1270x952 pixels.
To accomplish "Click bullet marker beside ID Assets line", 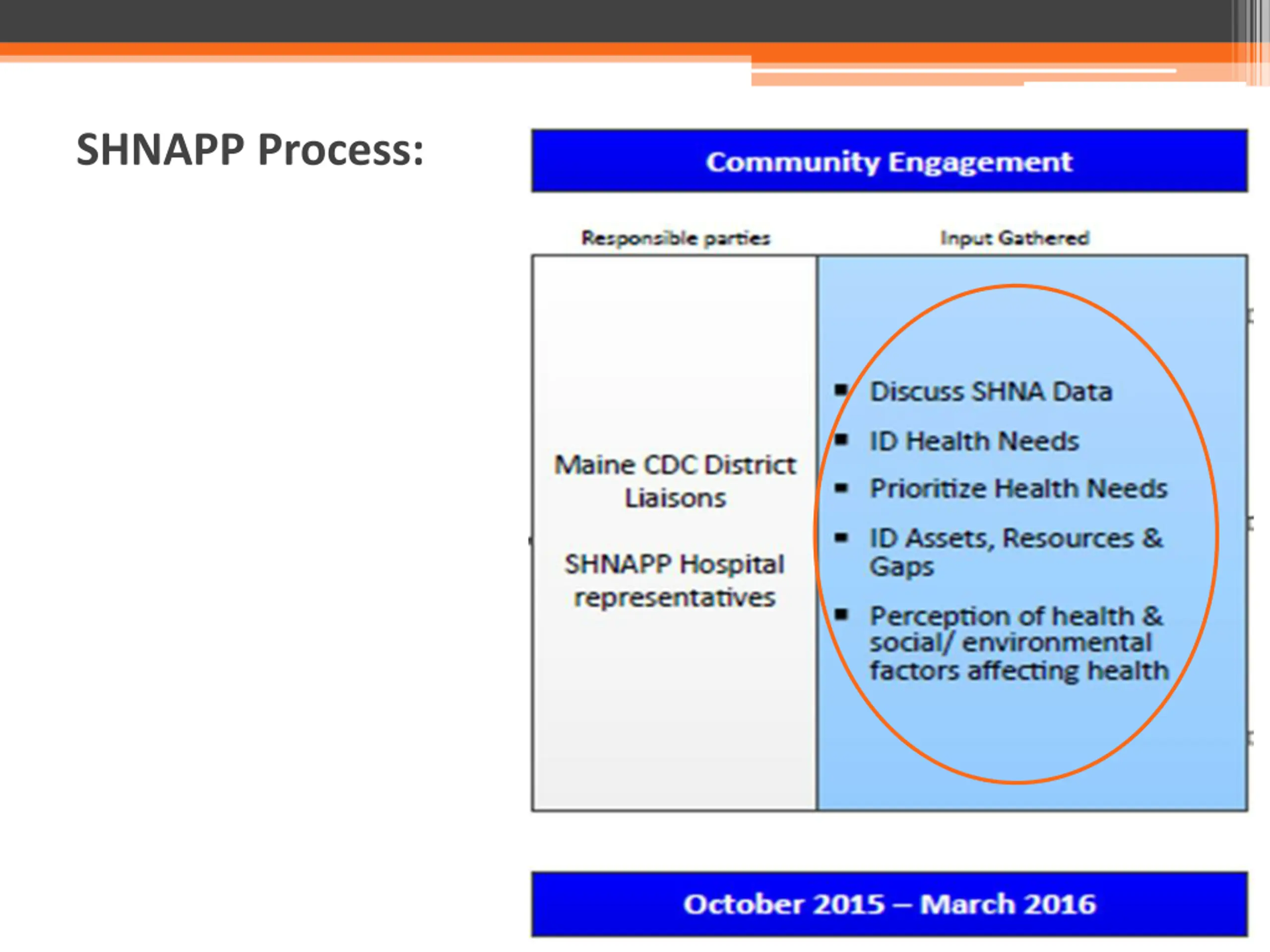I will pyautogui.click(x=841, y=537).
